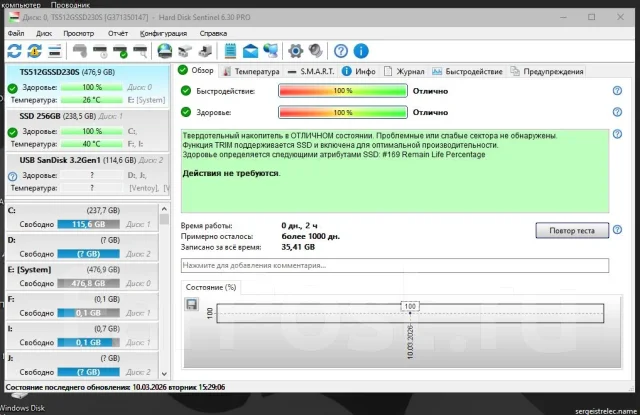Image resolution: width=640 pixels, height=415 pixels.
Task: Open the Диск menu
Action: 44,33
